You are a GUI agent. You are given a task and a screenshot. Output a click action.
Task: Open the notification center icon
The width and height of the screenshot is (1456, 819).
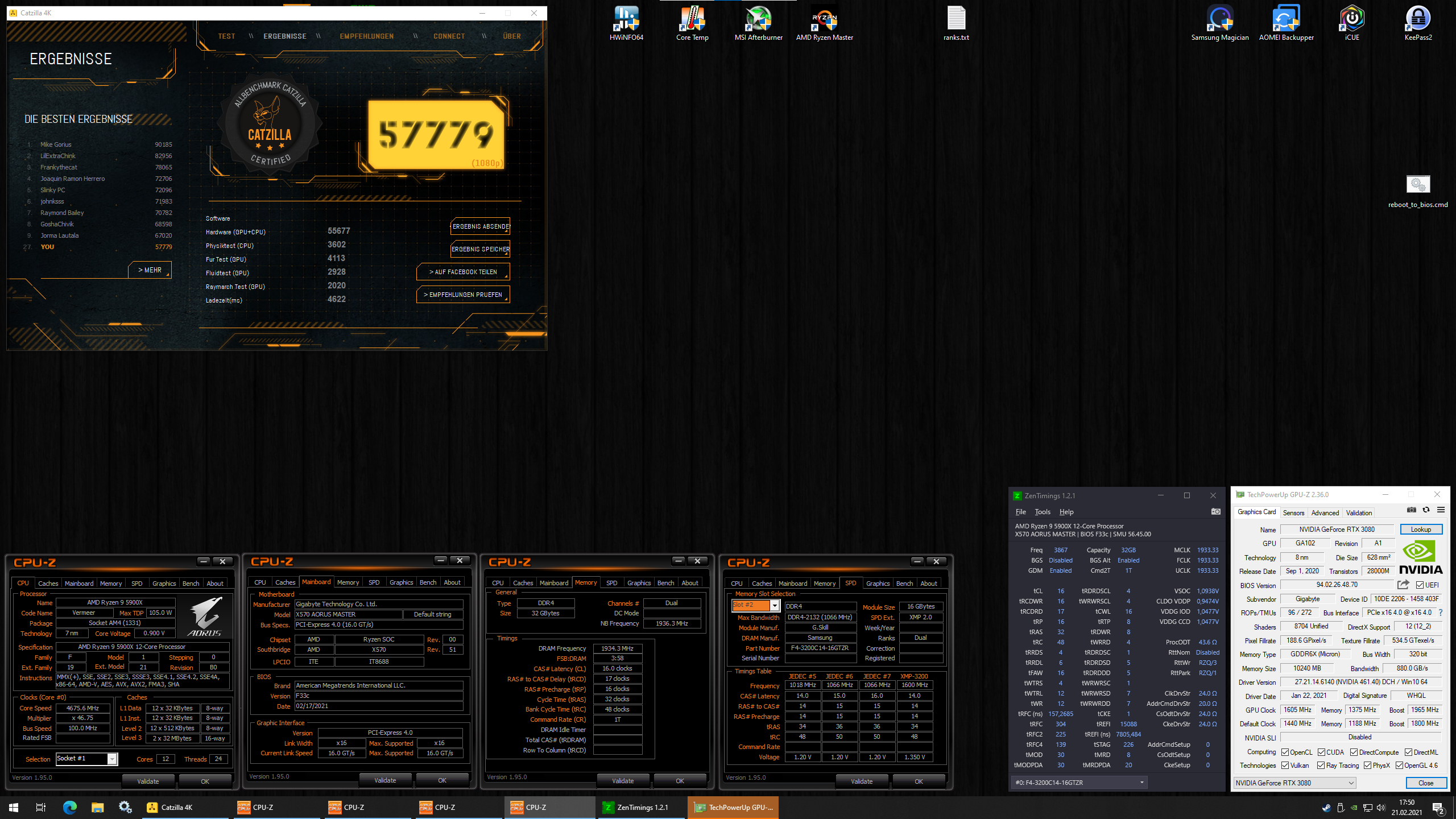1438,808
